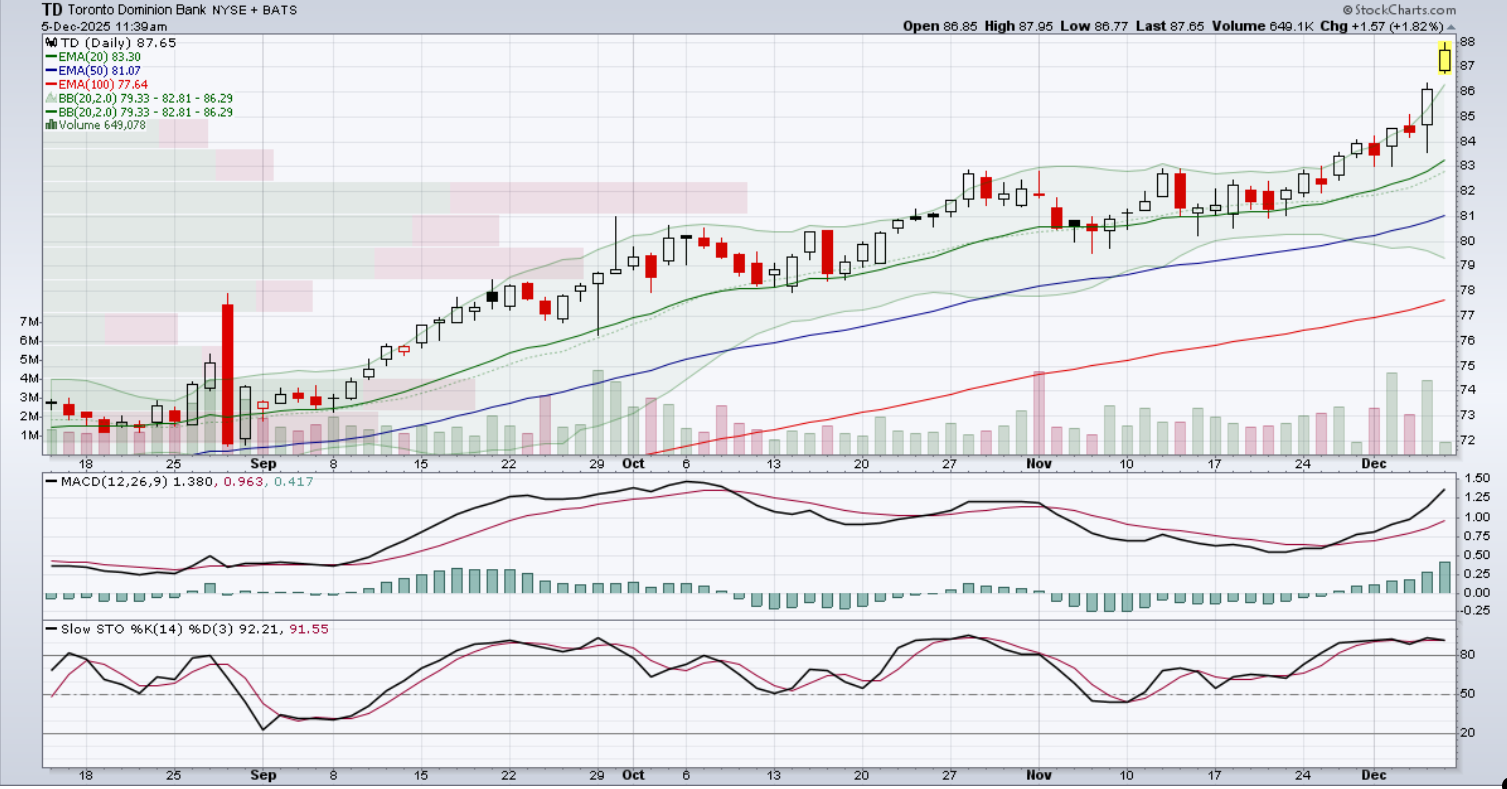Click the 1M volume axis label
1507x789 pixels.
tap(30, 436)
